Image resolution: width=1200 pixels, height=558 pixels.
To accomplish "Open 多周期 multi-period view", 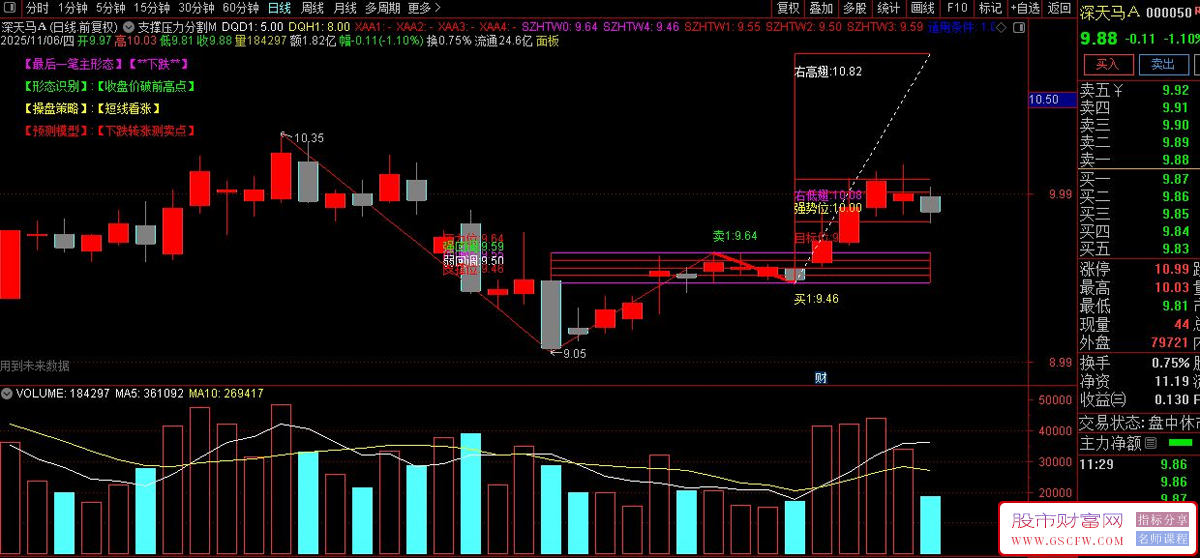I will click(x=382, y=8).
